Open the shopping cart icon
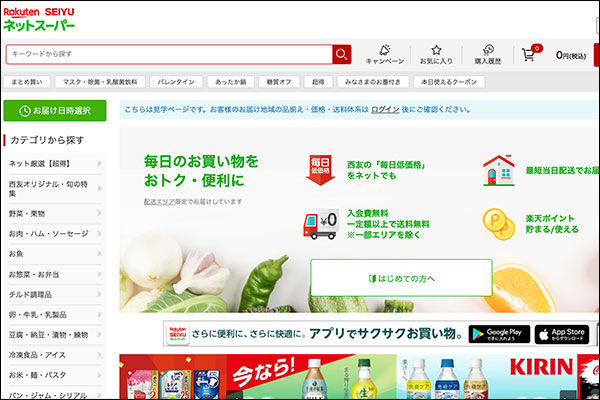This screenshot has height=400, width=600. tap(532, 54)
